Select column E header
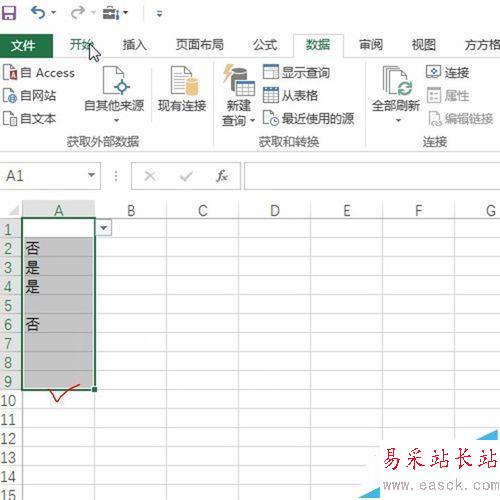 click(347, 210)
